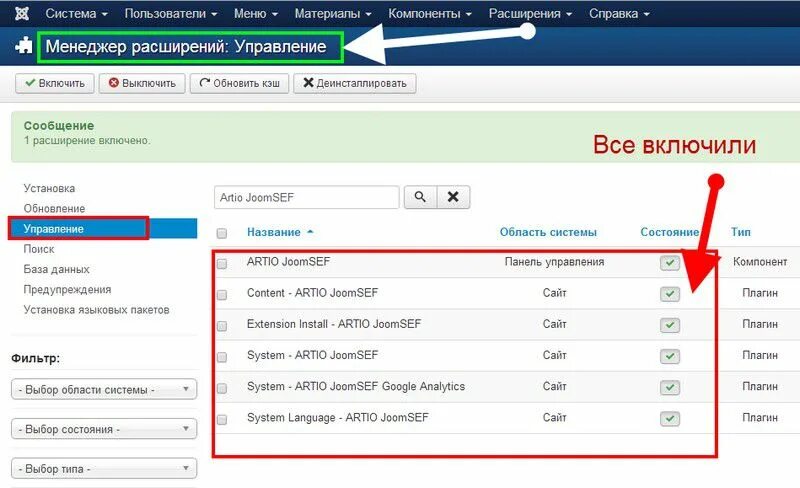The height and width of the screenshot is (488, 800).
Task: Open the Выбор состояния dropdown
Action: [104, 429]
